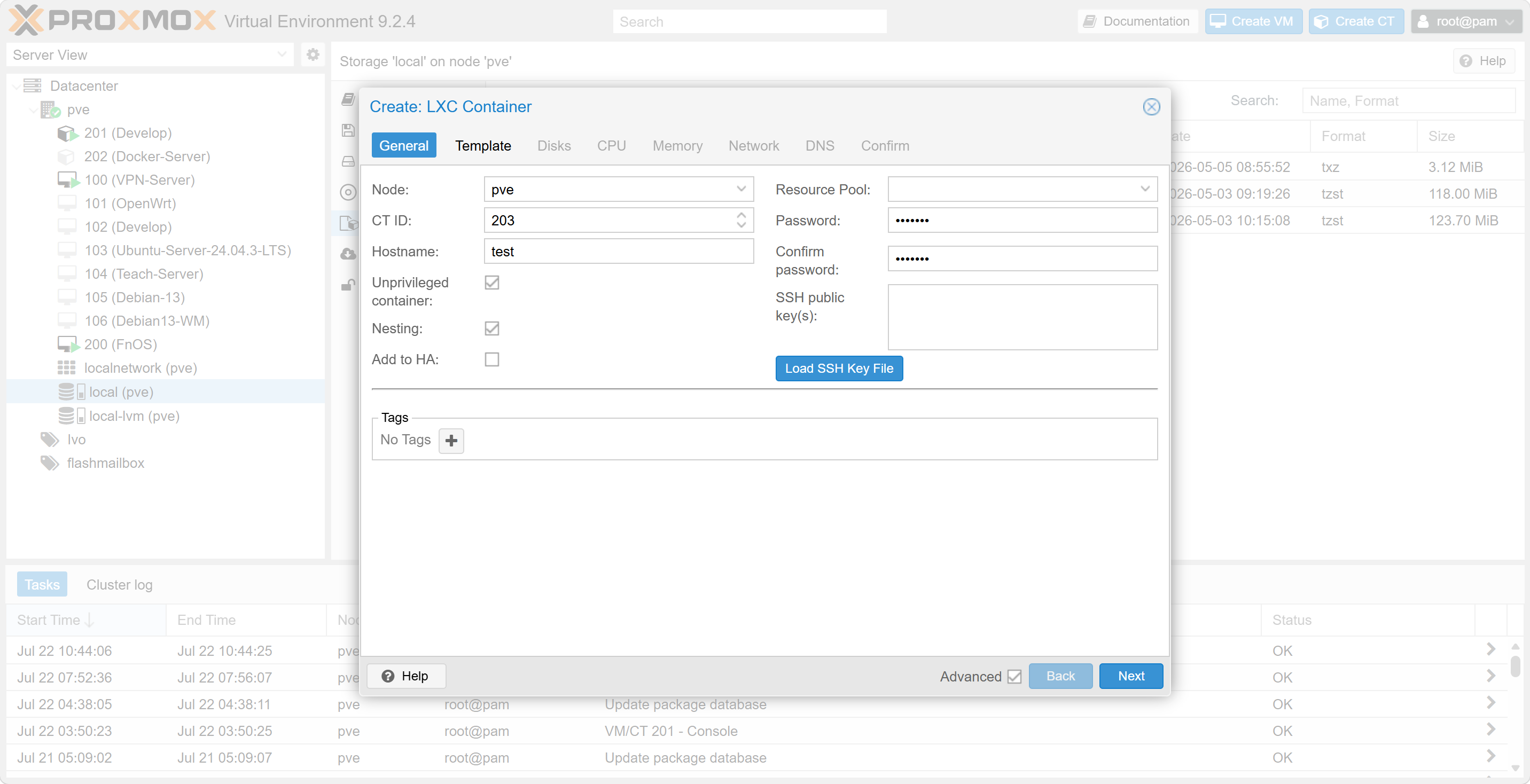Click the Back button
The width and height of the screenshot is (1530, 784).
[x=1060, y=676]
